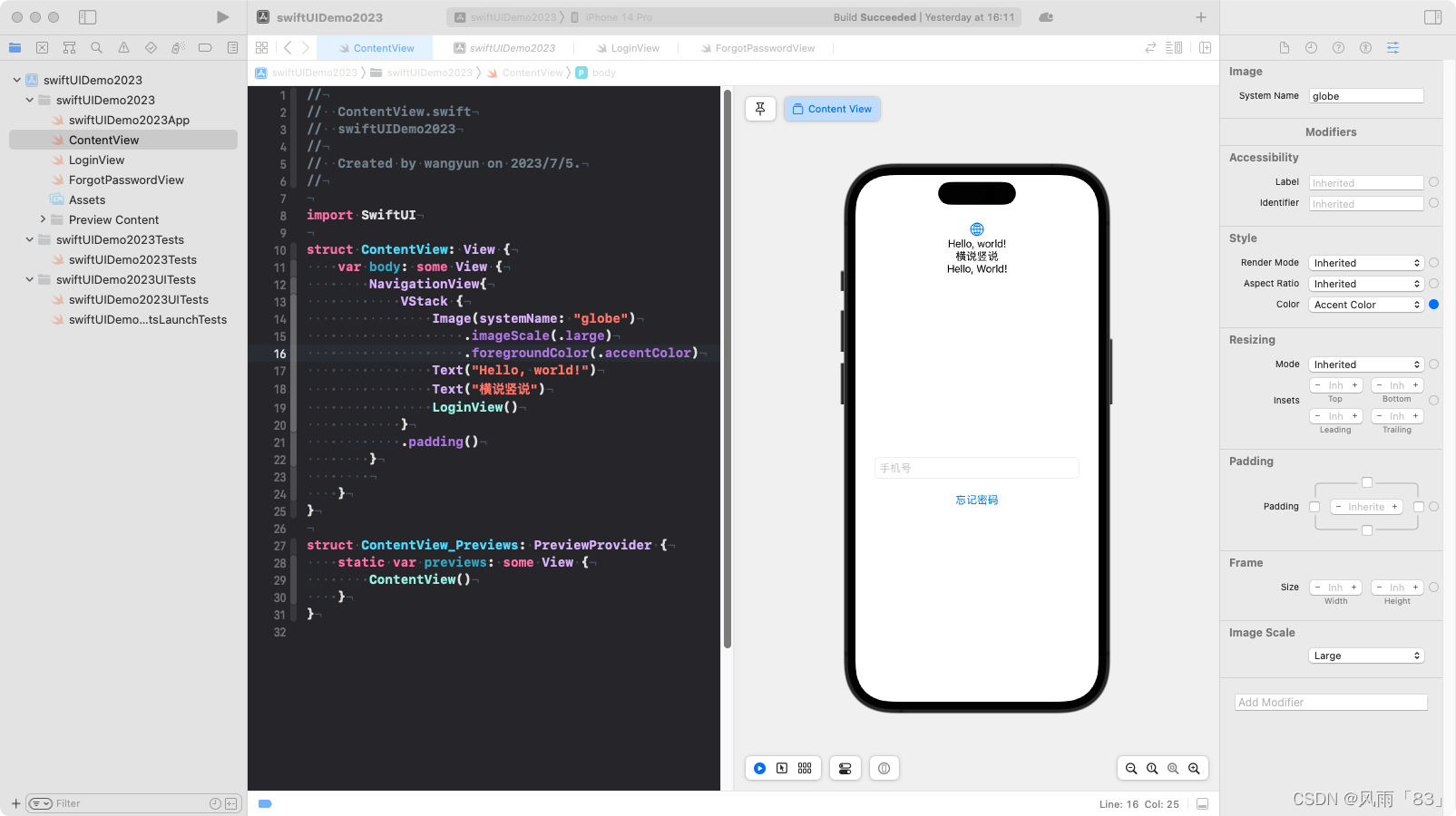Collapse the swiftUIDemo2023Tests group in navigator
1456x816 pixels.
point(28,239)
